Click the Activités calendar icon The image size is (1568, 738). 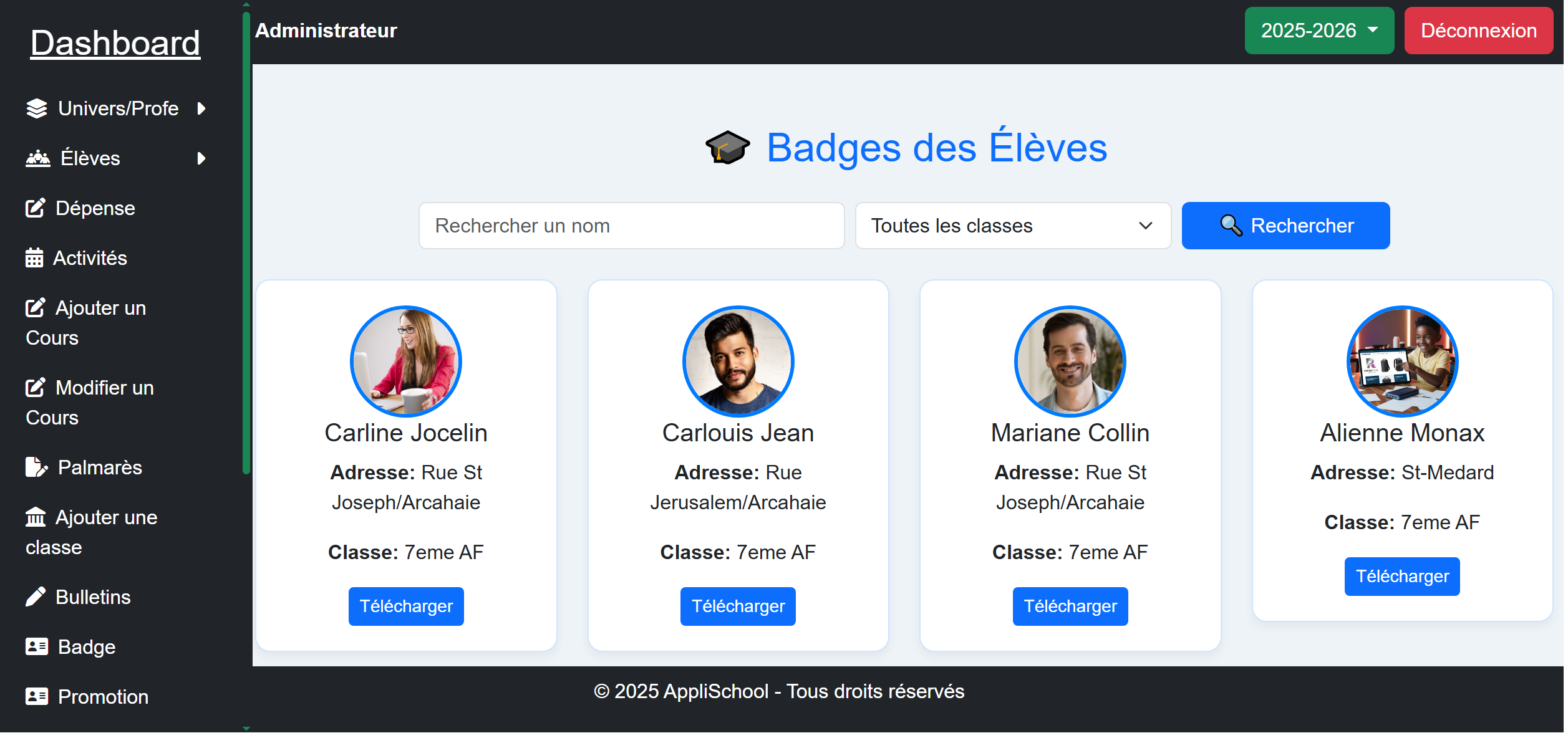point(34,257)
